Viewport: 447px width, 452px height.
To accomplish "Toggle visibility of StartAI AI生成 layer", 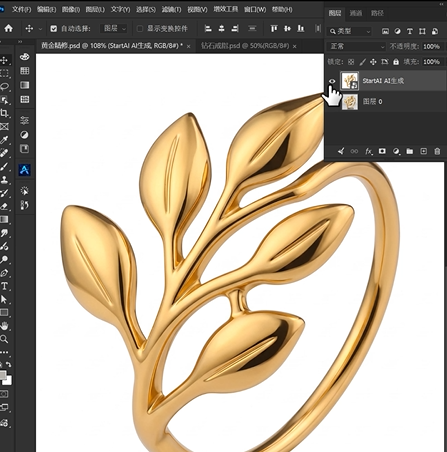I will [x=332, y=81].
